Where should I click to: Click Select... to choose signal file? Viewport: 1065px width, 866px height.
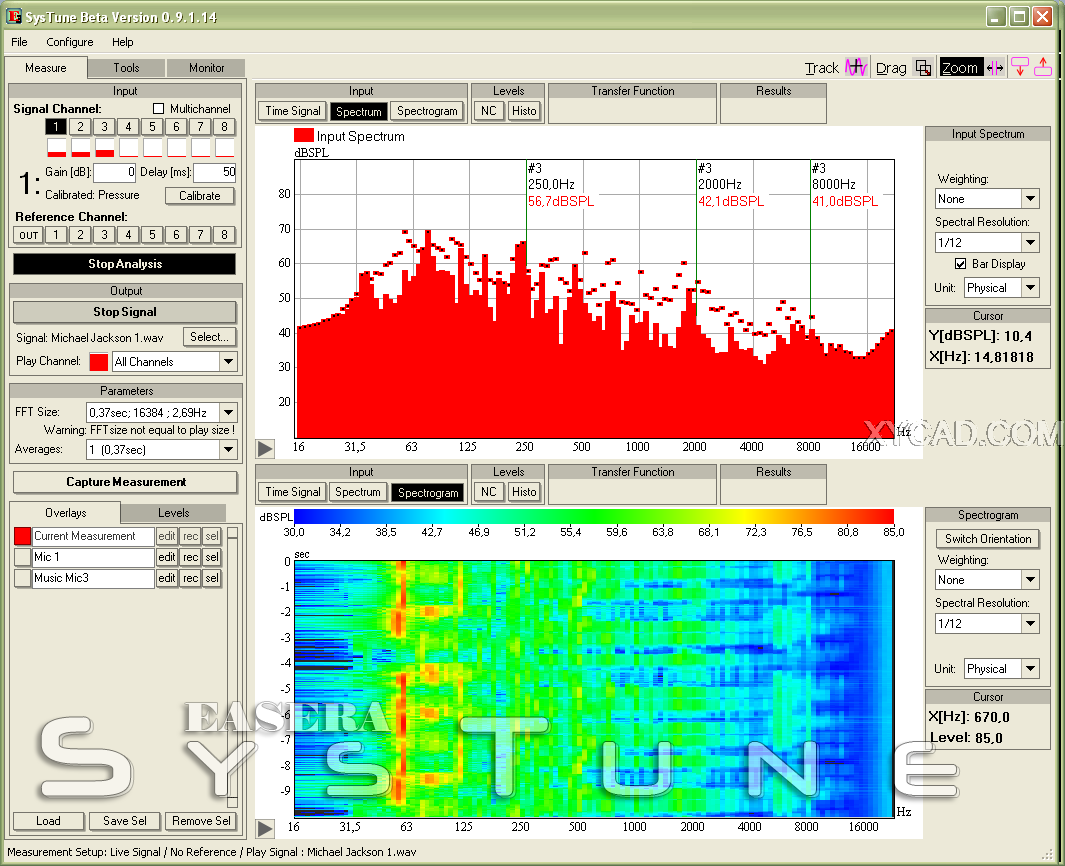pyautogui.click(x=209, y=337)
